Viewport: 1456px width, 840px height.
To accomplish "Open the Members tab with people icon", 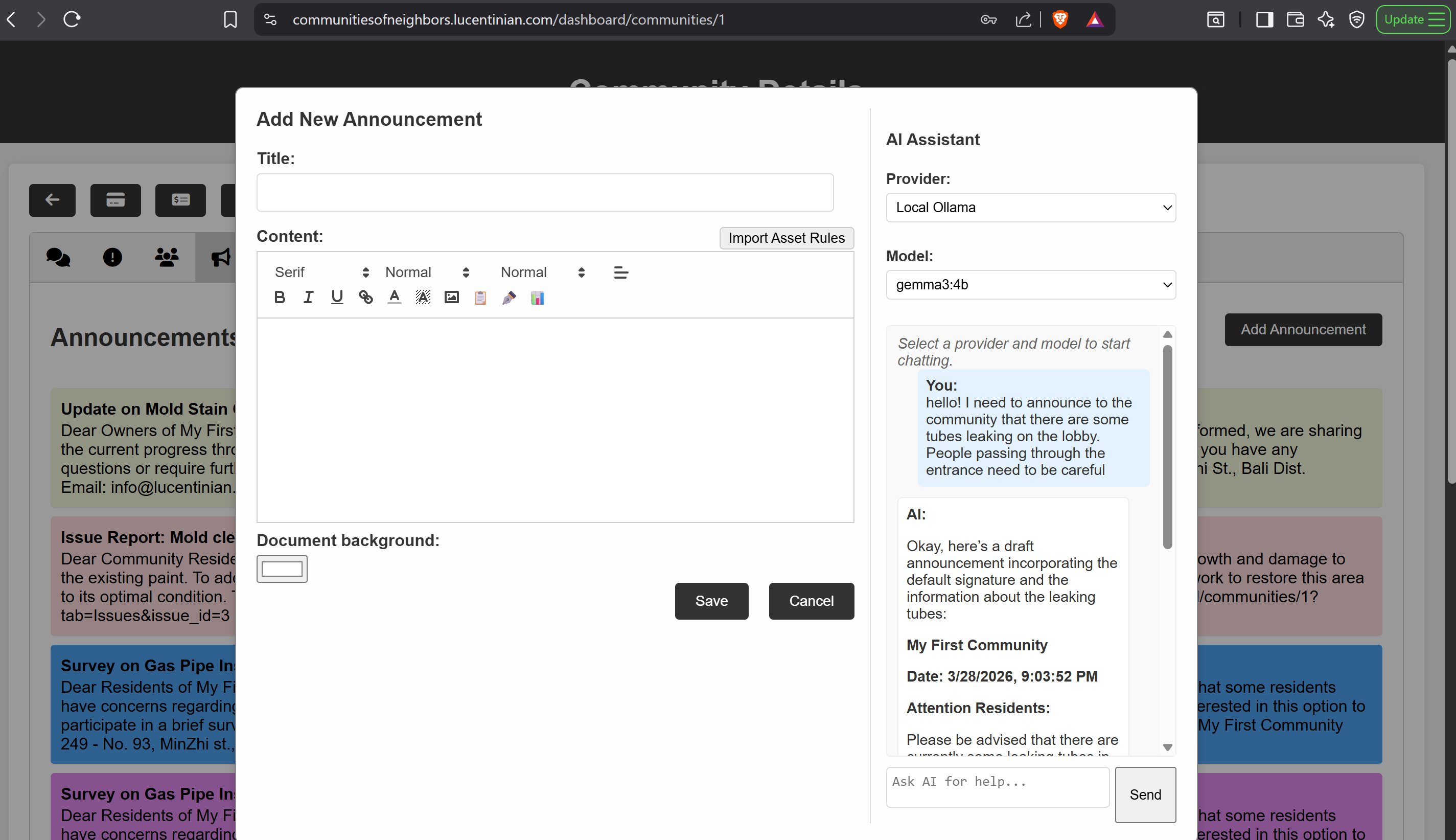I will pyautogui.click(x=166, y=257).
